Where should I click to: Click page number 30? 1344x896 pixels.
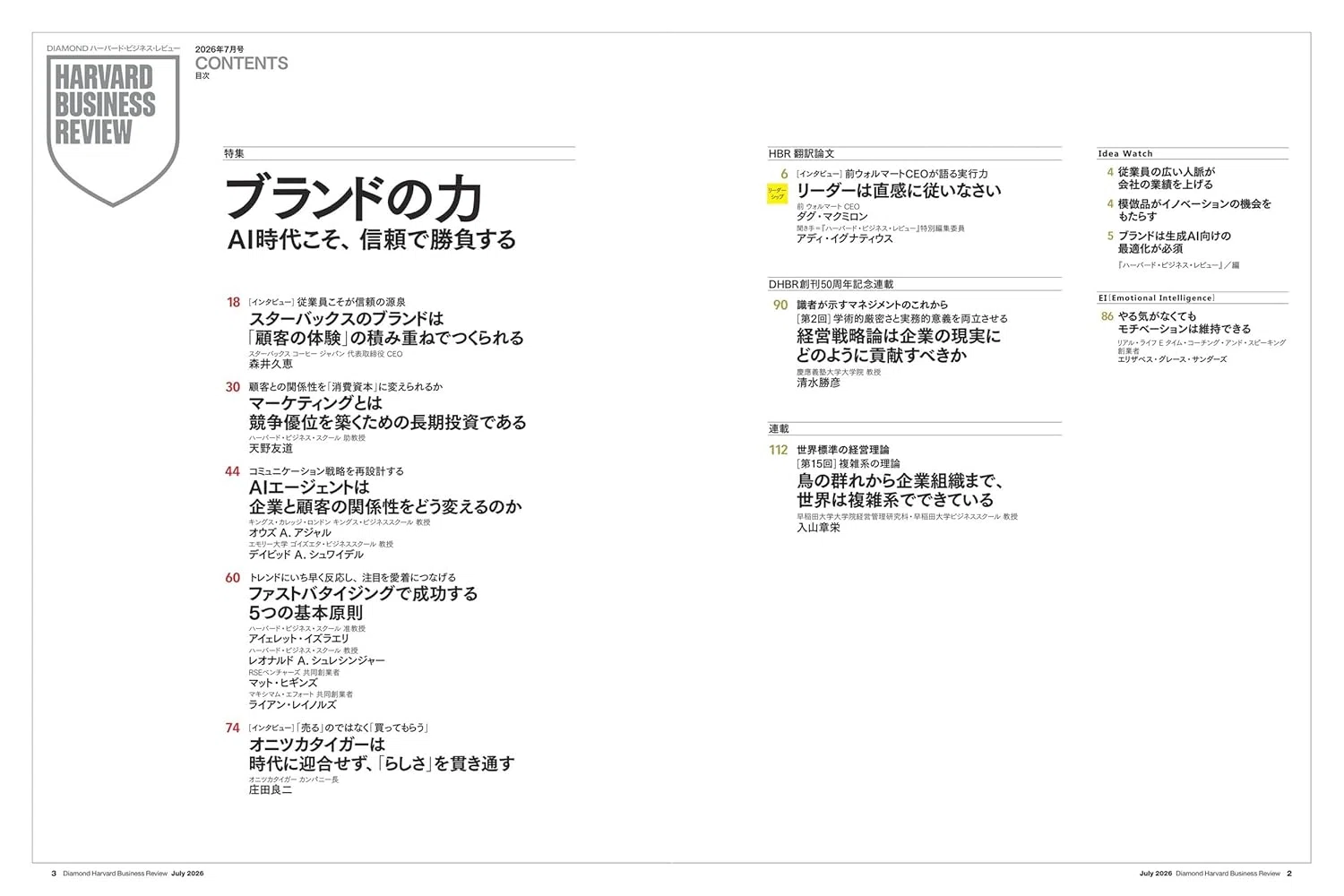(233, 387)
